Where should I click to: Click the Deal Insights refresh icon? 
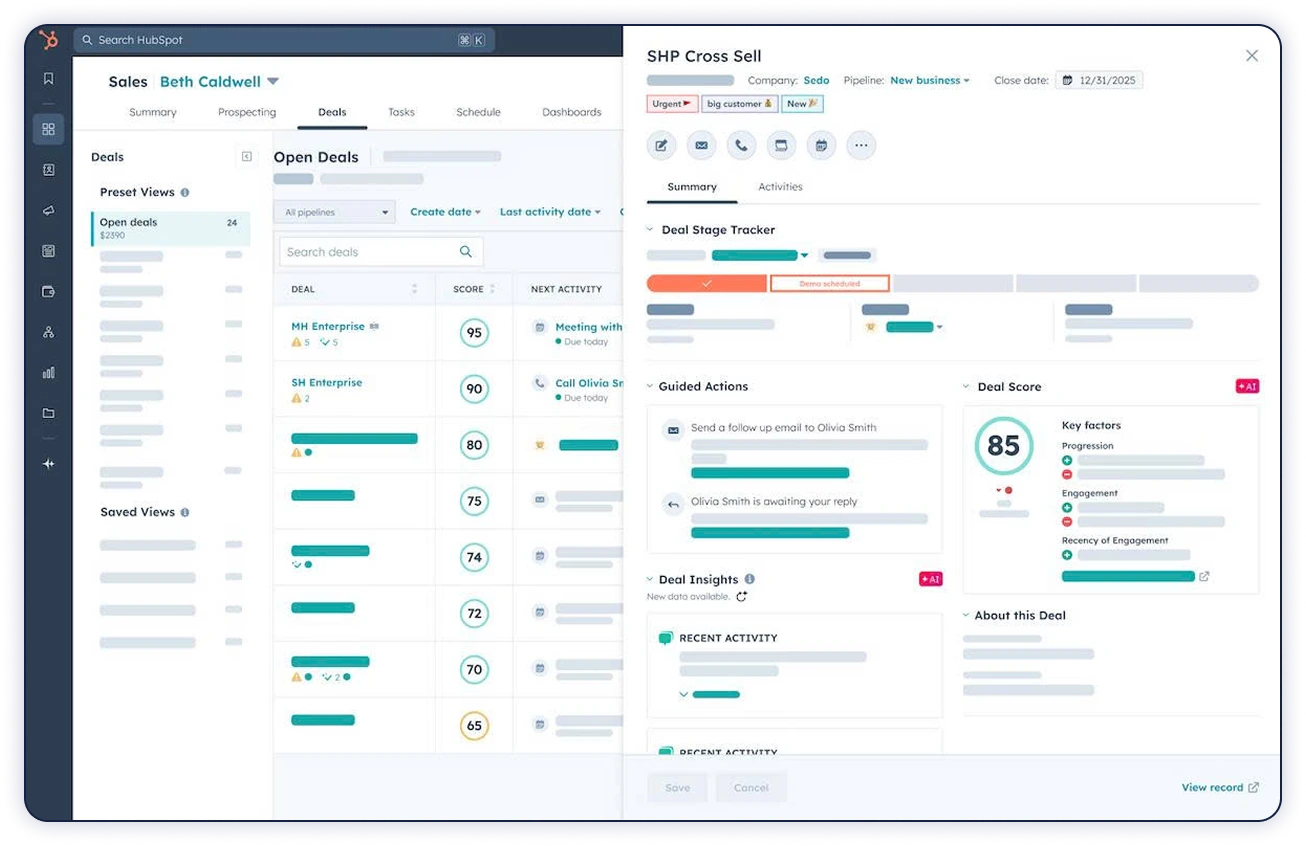point(742,597)
